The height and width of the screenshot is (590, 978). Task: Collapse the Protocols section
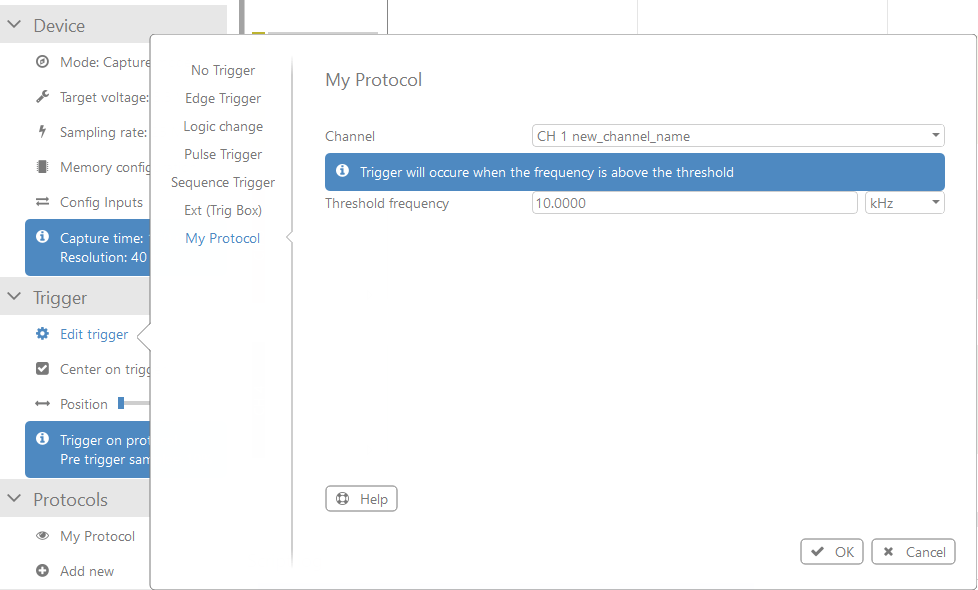coord(14,498)
